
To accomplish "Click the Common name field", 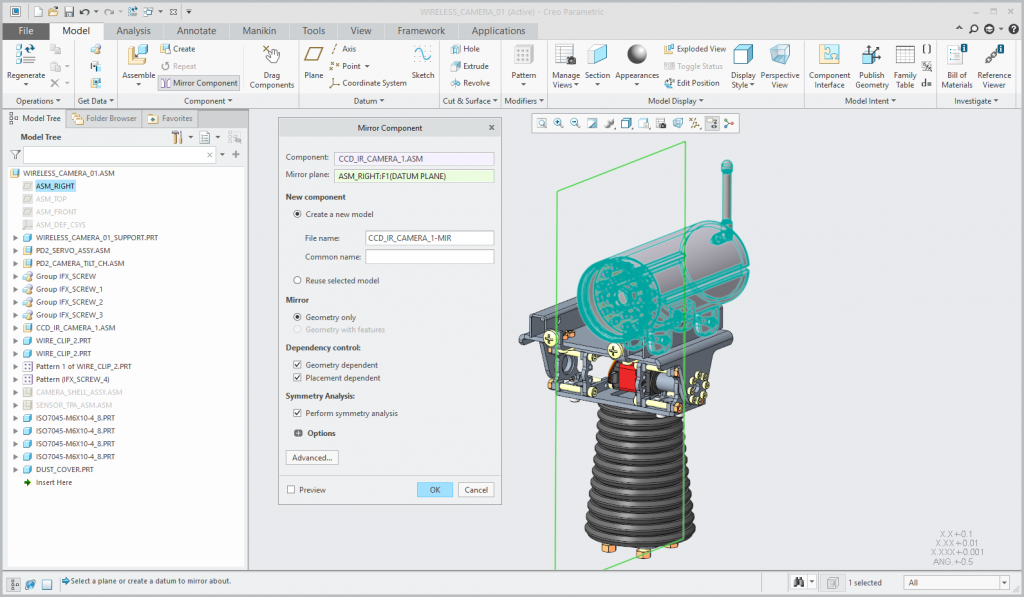I will click(x=430, y=257).
